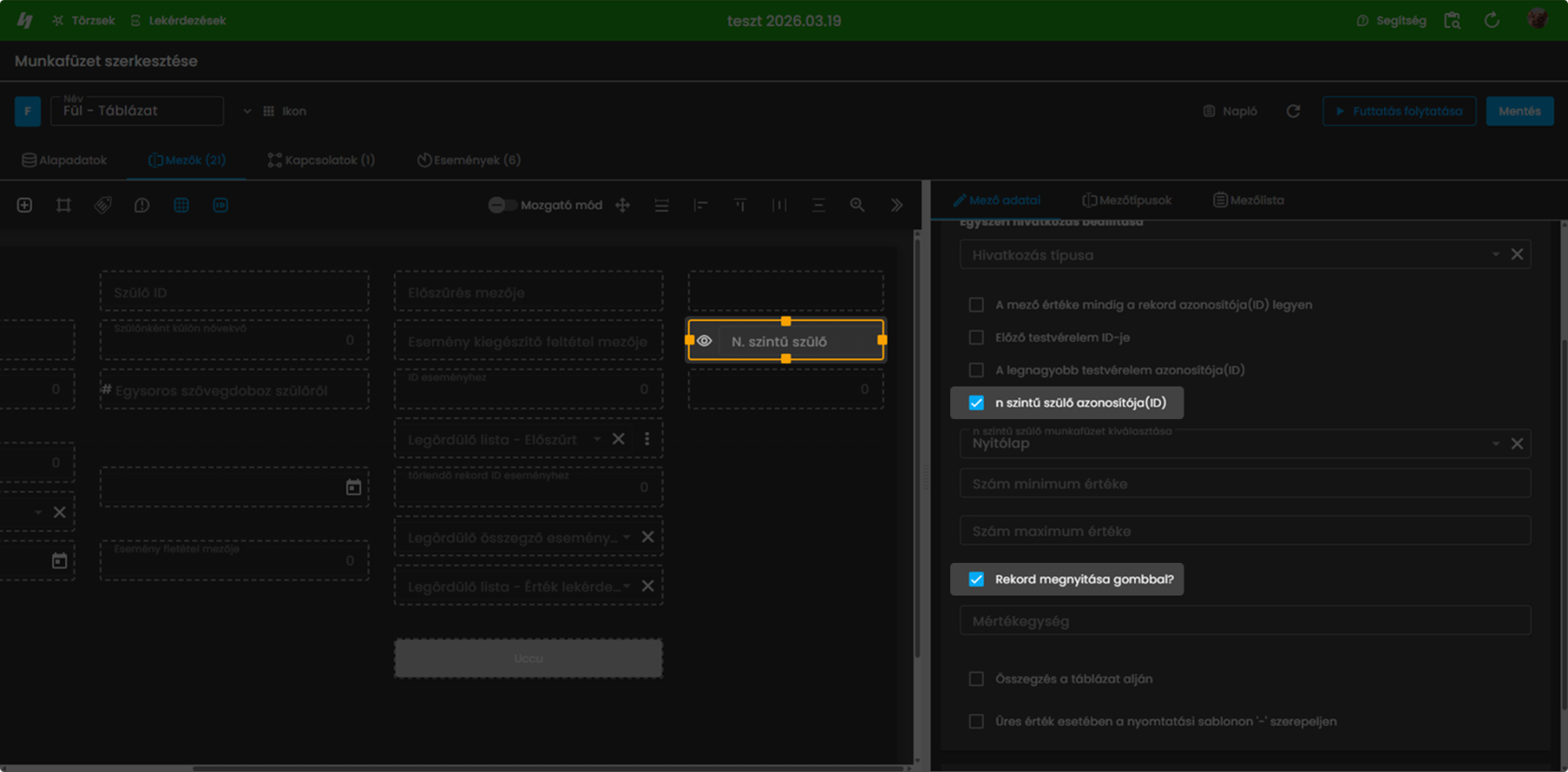Image resolution: width=1568 pixels, height=772 pixels.
Task: Open the Mezőlista panel tab
Action: tap(1249, 200)
